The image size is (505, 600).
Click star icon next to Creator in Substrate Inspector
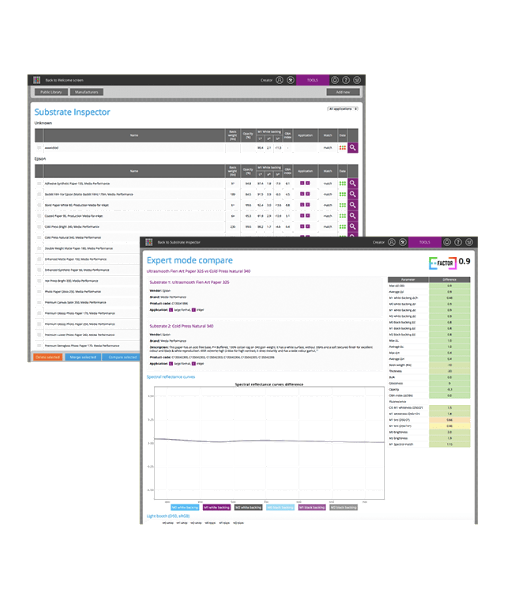(x=291, y=80)
